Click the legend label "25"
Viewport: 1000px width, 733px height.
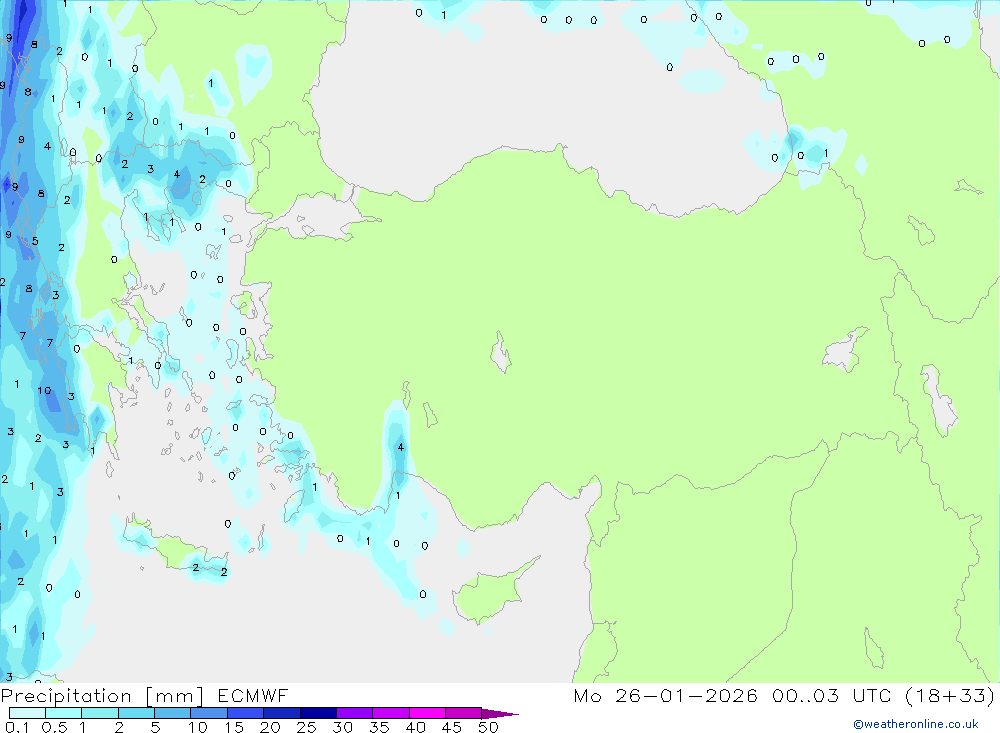306,727
